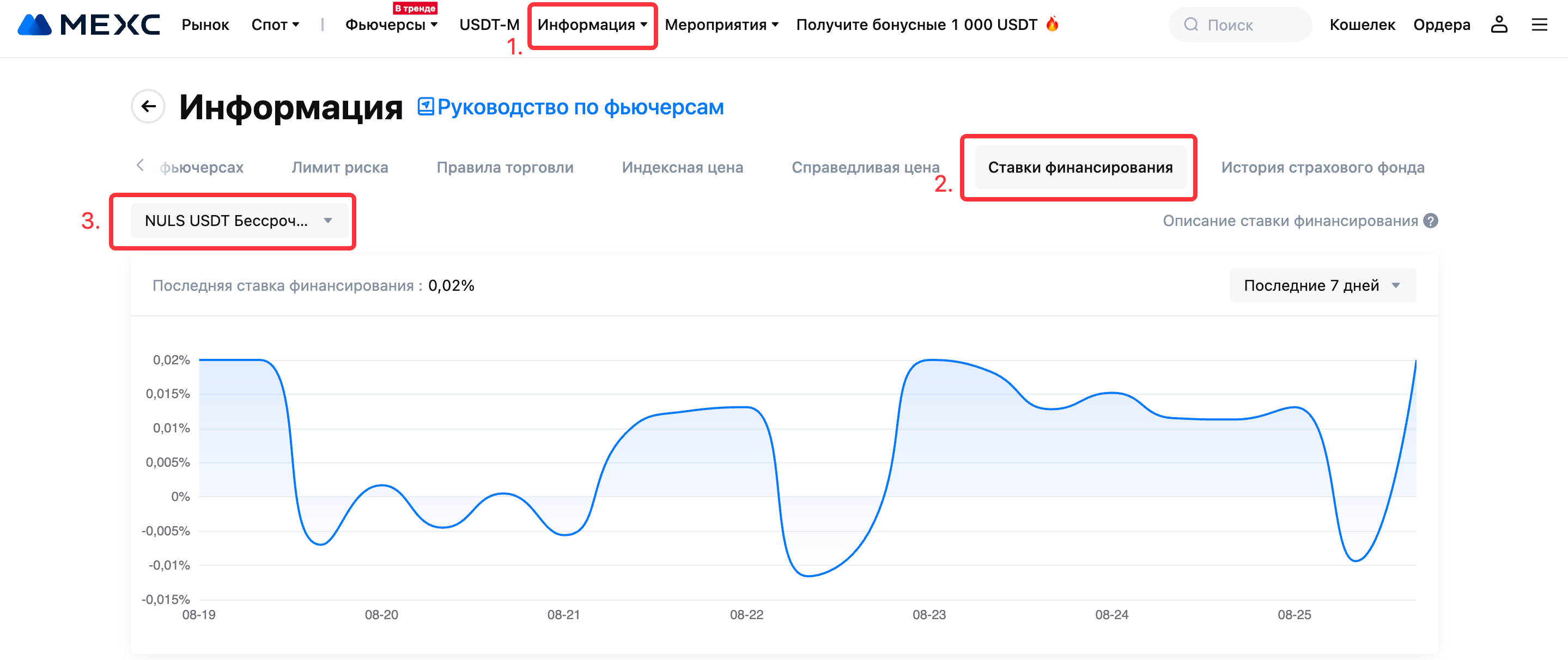The height and width of the screenshot is (660, 1568).
Task: Switch to the Лимит риска tab
Action: pyautogui.click(x=339, y=167)
